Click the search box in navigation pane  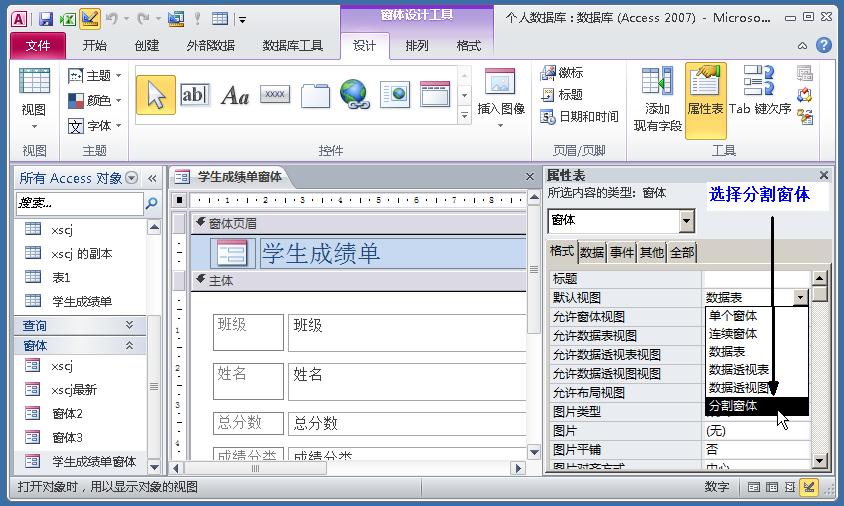coord(80,203)
